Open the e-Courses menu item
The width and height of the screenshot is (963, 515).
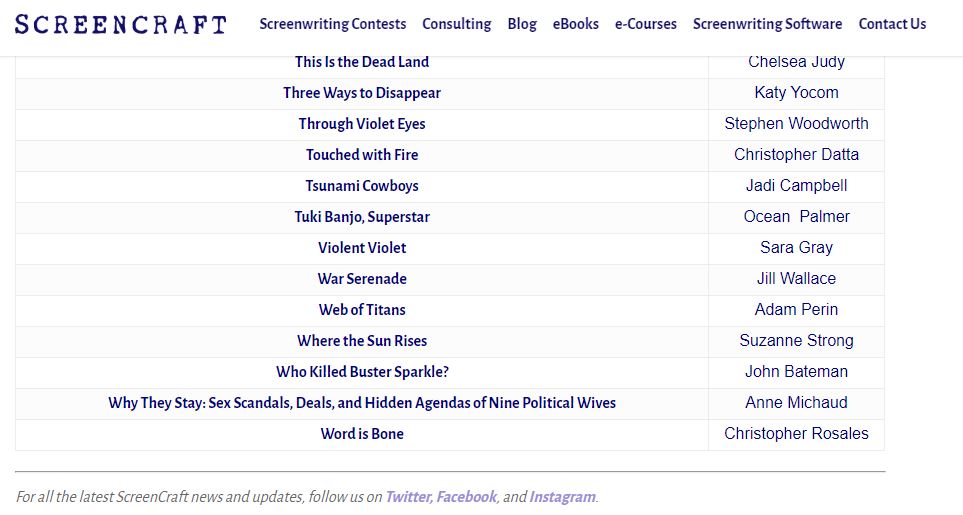646,24
